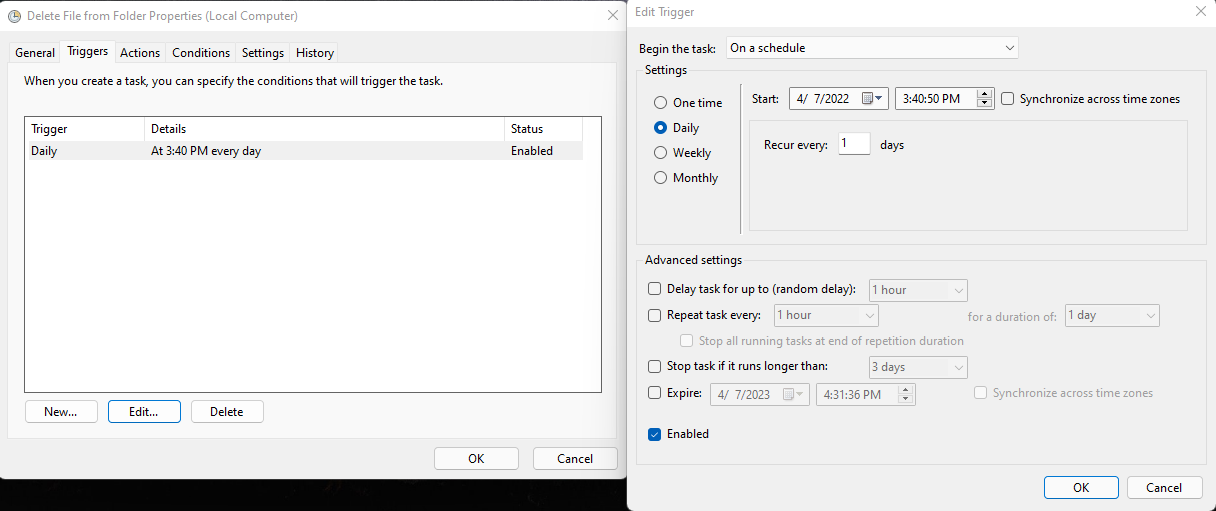Screen dimensions: 1216x511
Task: Click the Edit... trigger button
Action: click(144, 412)
